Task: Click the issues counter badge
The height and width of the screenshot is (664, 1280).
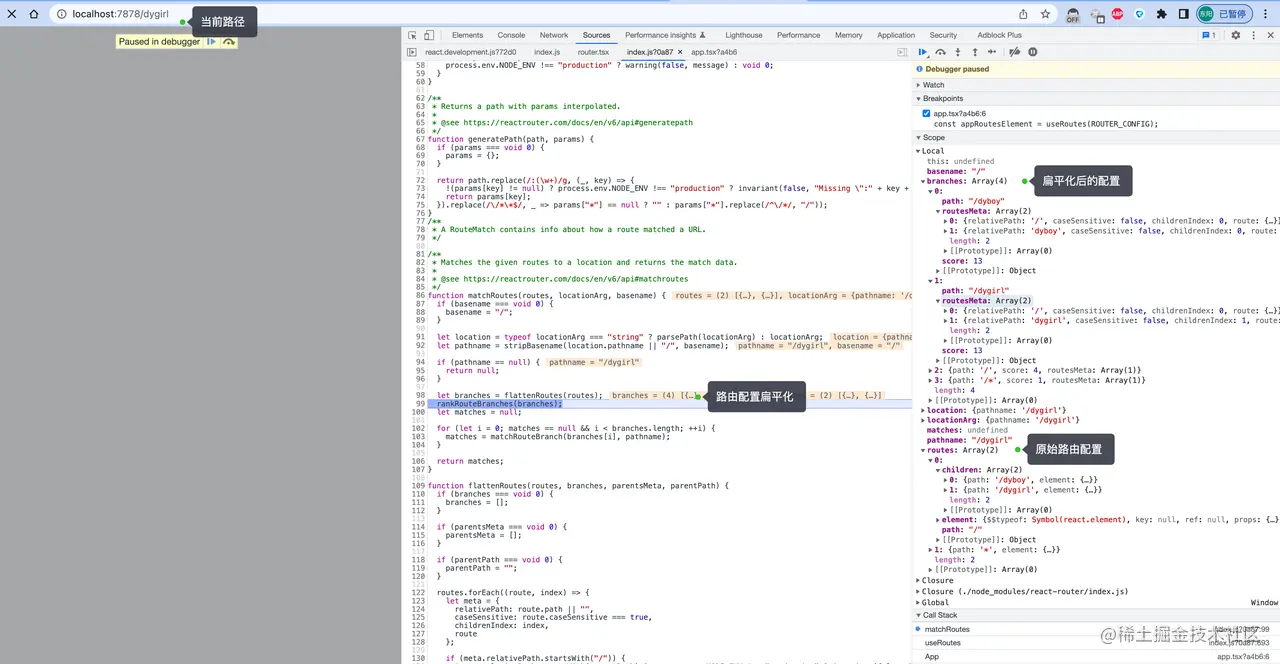Action: 1209,35
